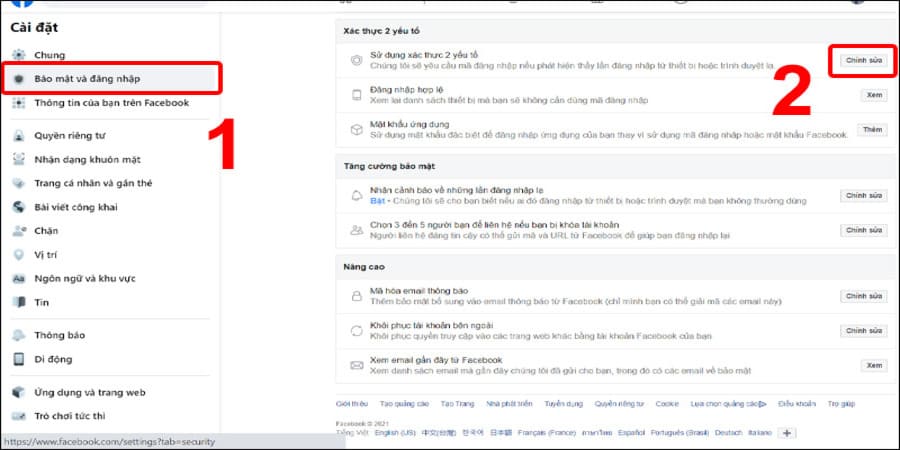This screenshot has width=900, height=450.
Task: Click the refresh icon next to Khôi phục tài khoản
Action: pos(356,331)
